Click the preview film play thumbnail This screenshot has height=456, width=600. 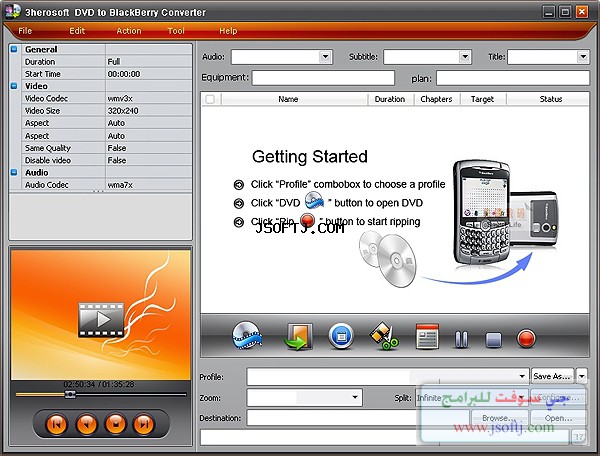[101, 319]
